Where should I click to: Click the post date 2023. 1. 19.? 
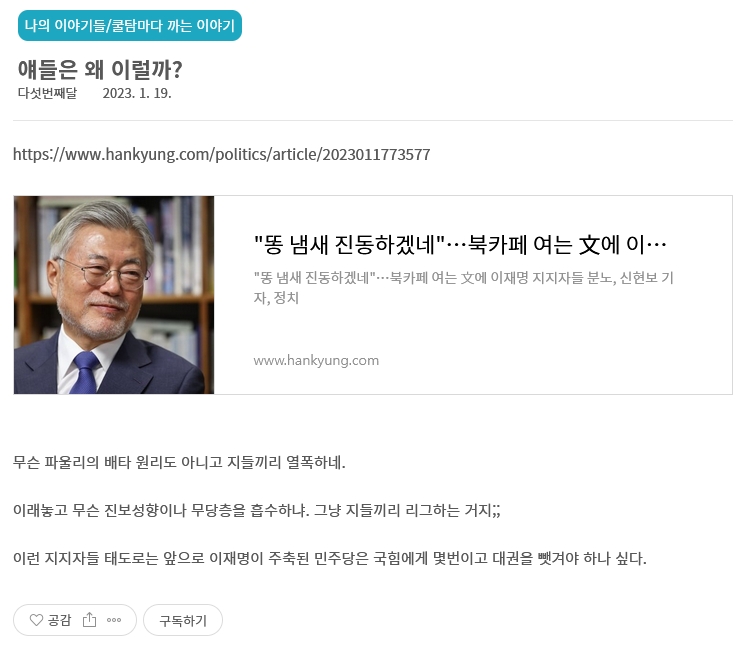coord(137,93)
